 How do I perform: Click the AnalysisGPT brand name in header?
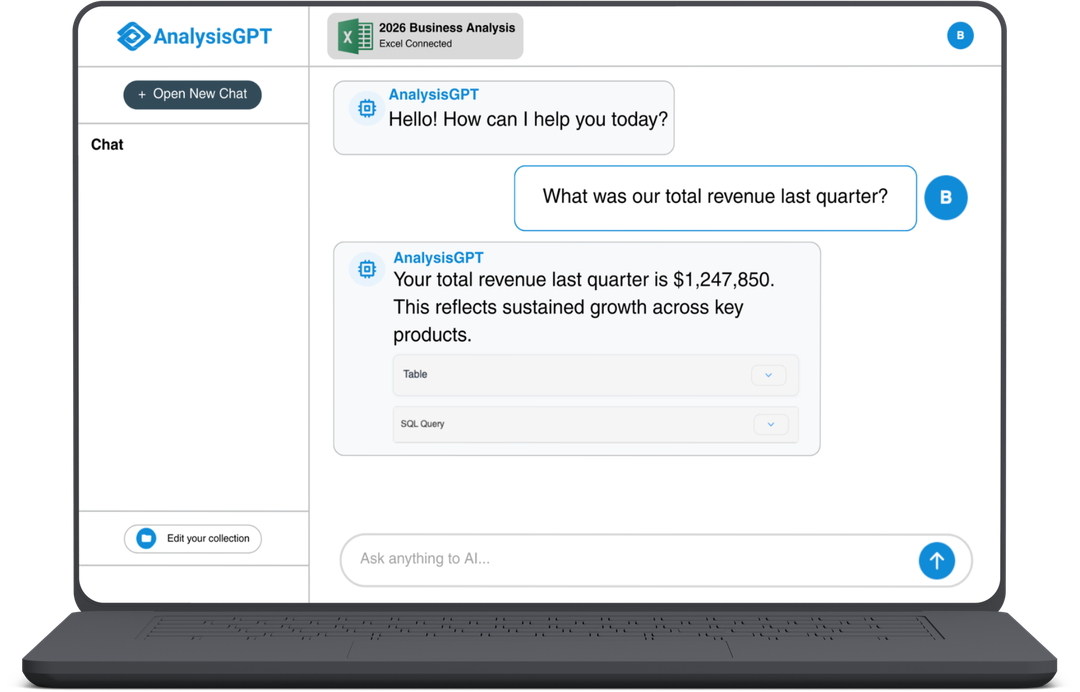coord(212,37)
